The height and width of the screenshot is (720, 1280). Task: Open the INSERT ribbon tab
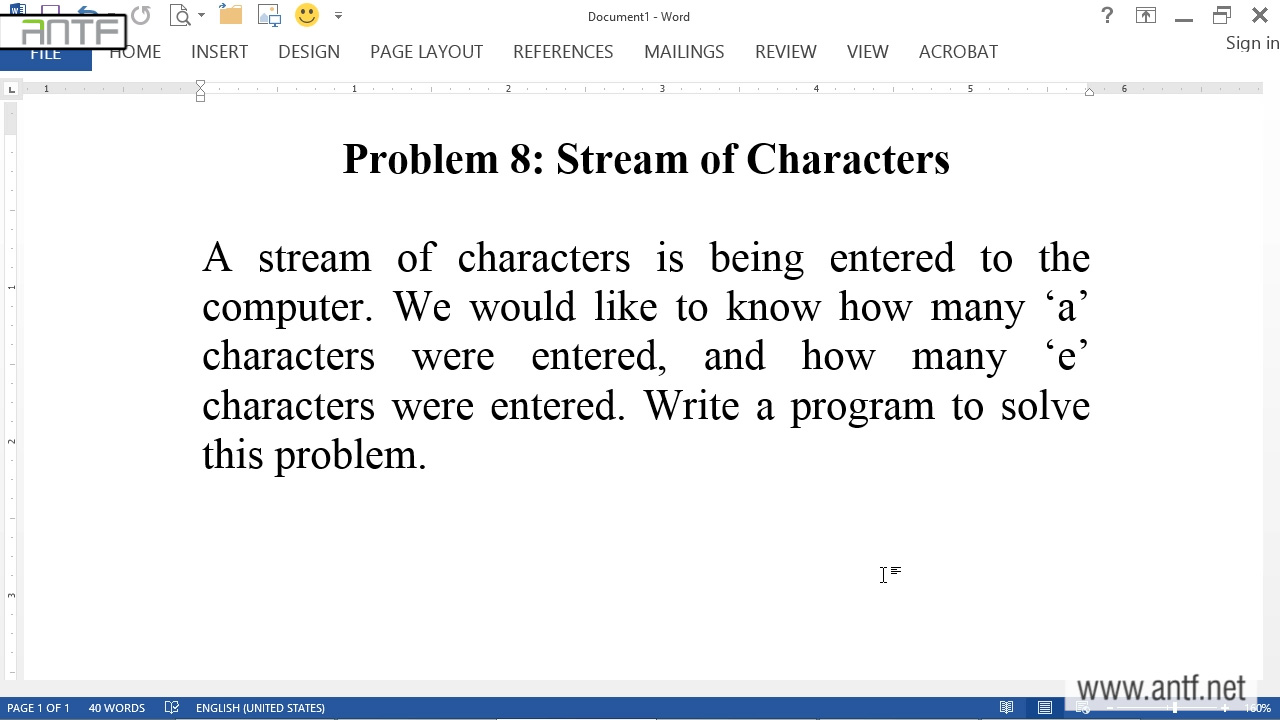click(219, 52)
